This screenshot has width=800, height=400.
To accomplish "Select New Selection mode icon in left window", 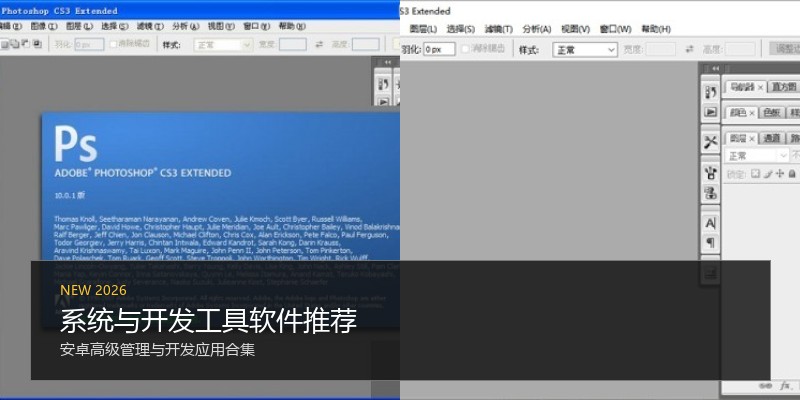I will [4, 44].
